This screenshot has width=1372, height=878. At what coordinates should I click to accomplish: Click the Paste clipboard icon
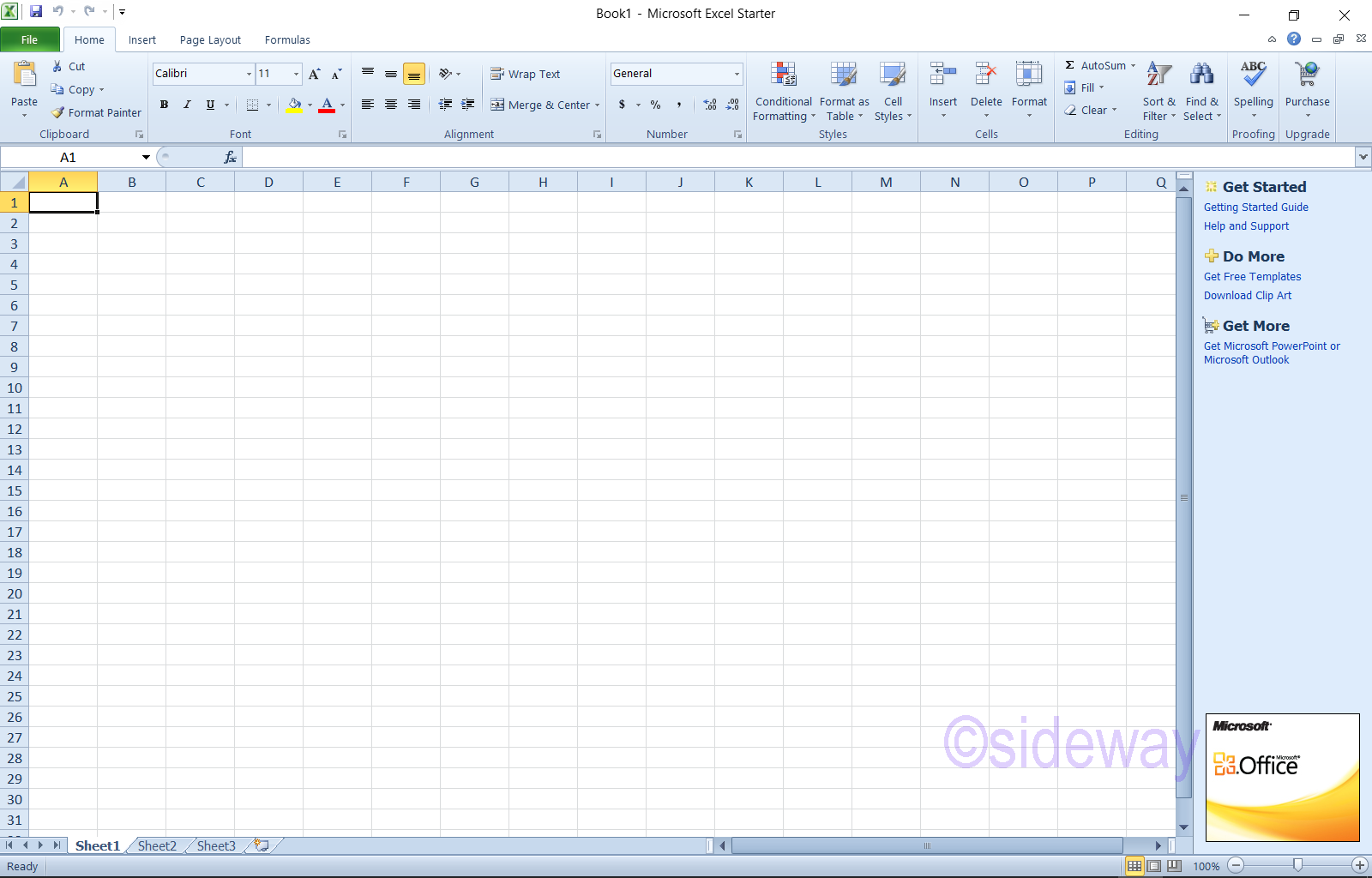[x=24, y=75]
